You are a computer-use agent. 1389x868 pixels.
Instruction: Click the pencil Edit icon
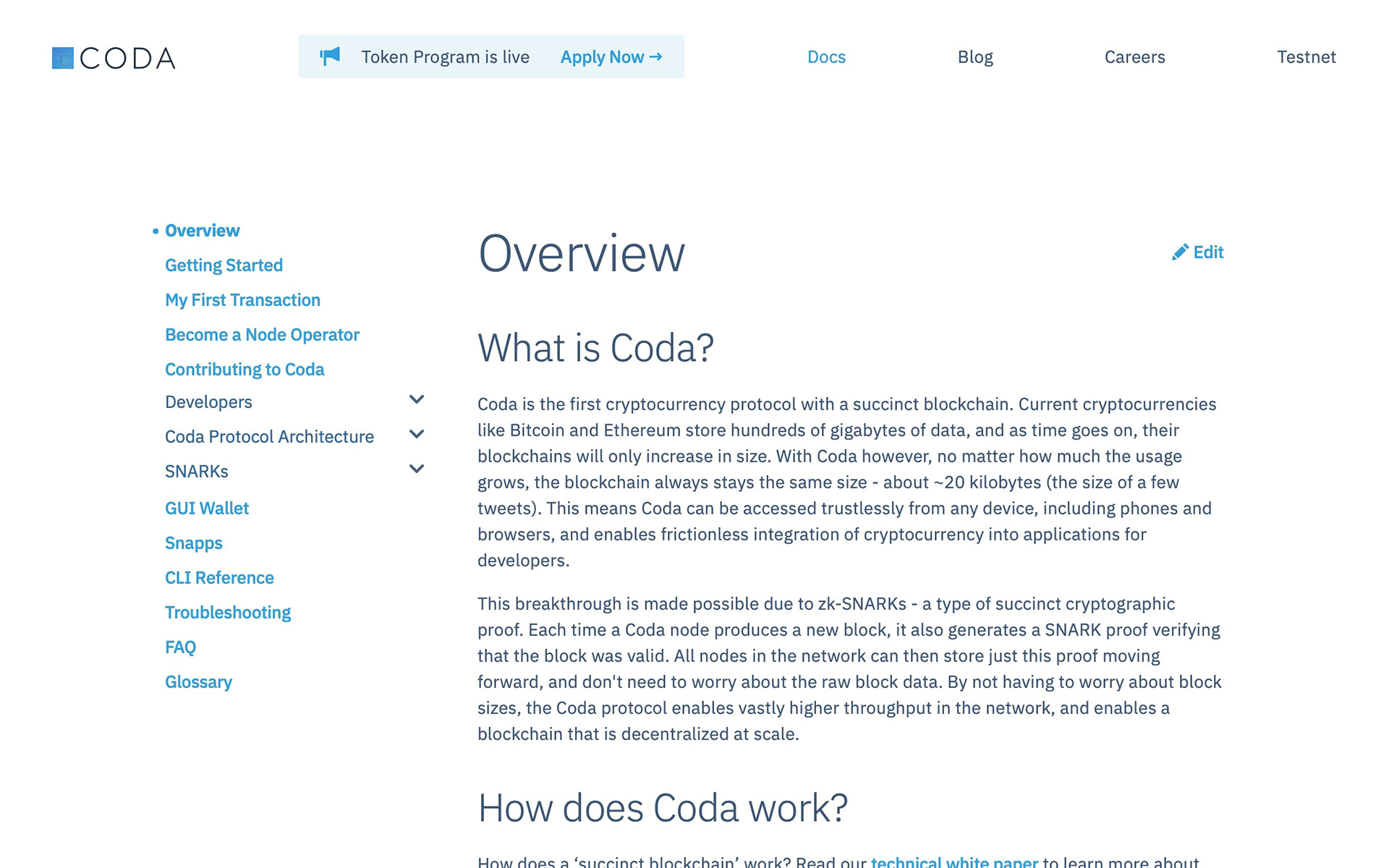(1180, 252)
